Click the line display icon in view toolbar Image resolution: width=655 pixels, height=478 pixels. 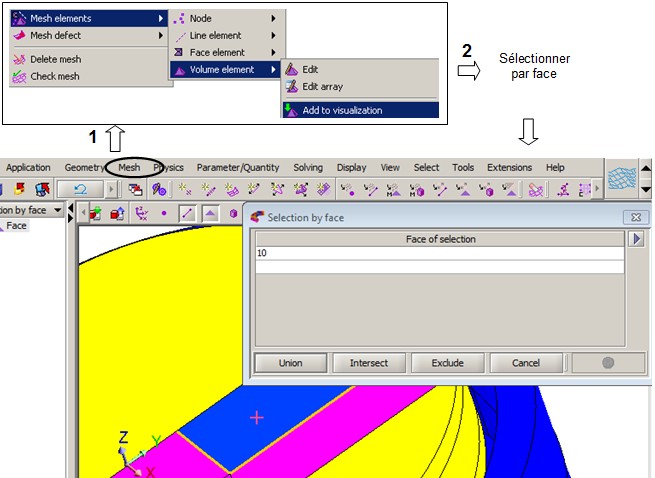pyautogui.click(x=187, y=213)
